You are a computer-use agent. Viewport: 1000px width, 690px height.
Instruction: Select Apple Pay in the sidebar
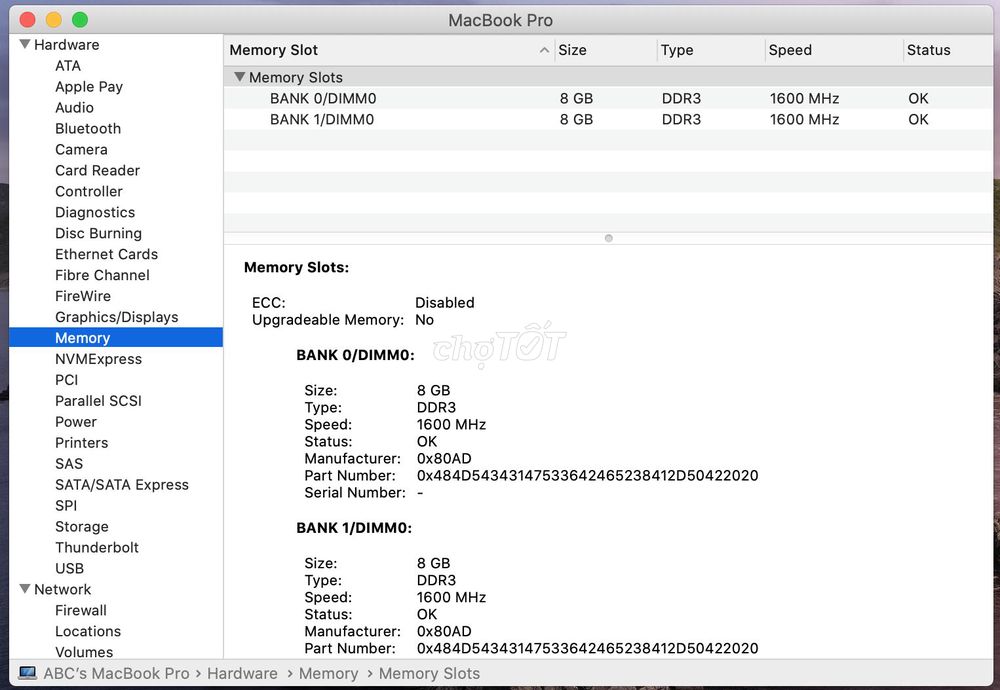coord(89,87)
